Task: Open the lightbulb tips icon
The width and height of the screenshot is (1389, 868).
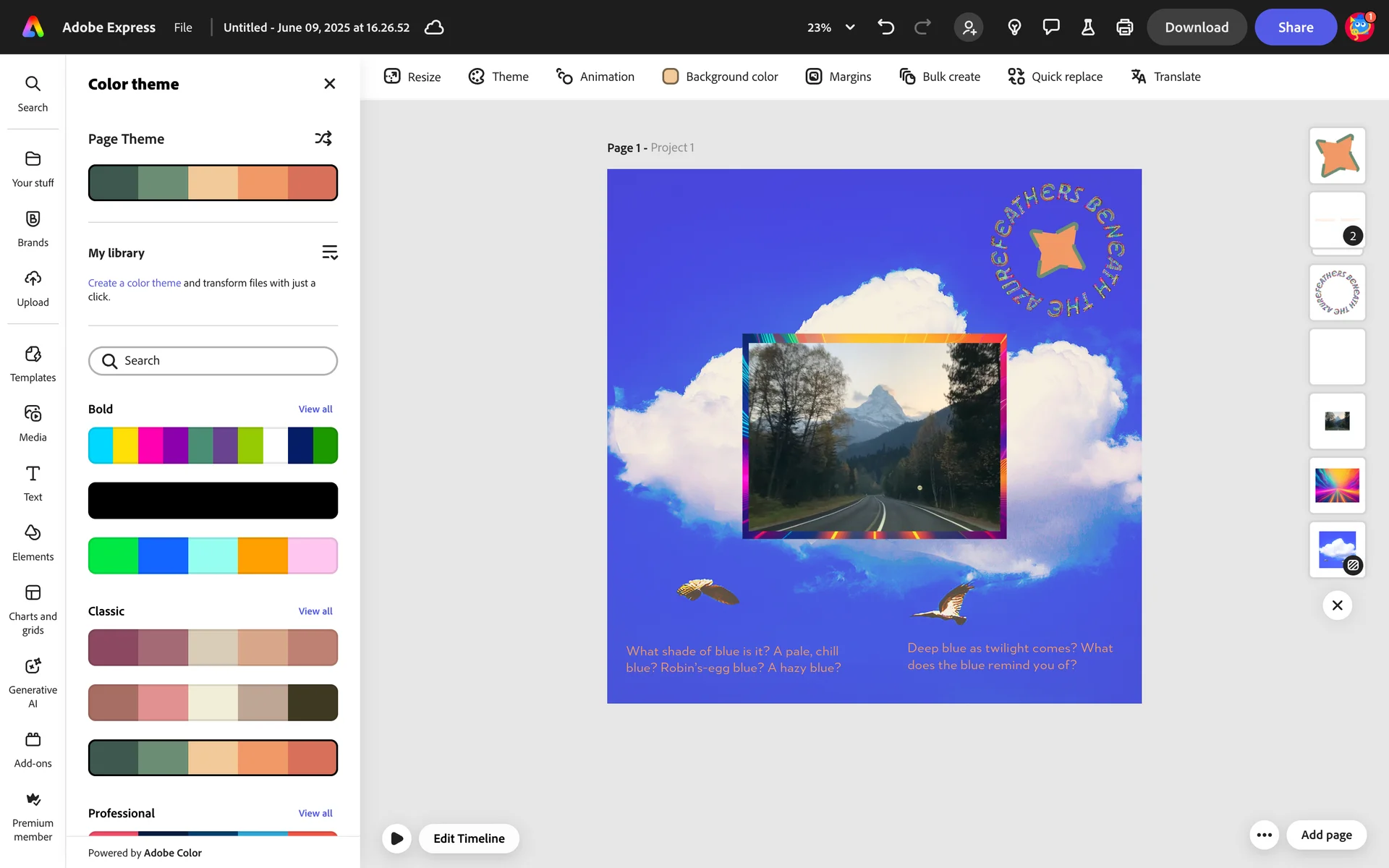Action: [x=1014, y=27]
